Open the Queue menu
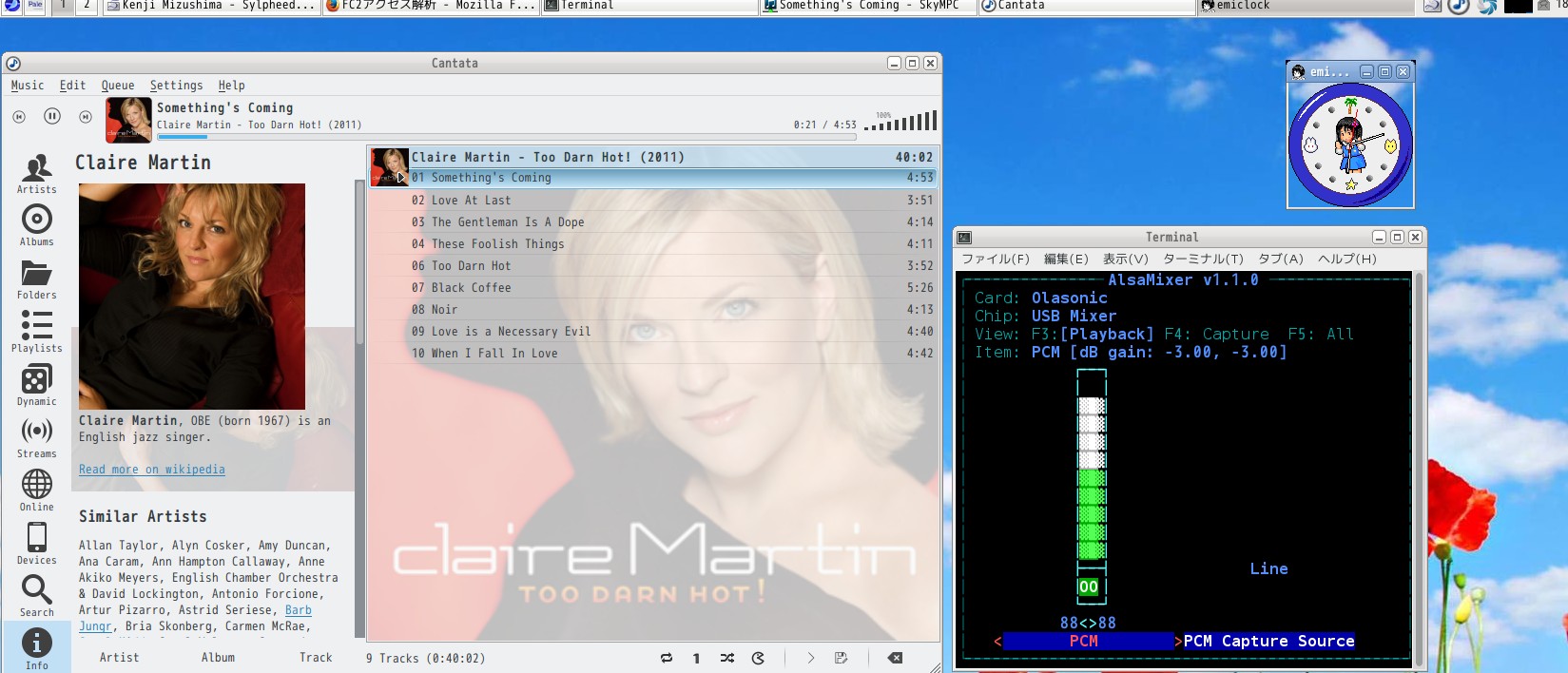 [118, 86]
